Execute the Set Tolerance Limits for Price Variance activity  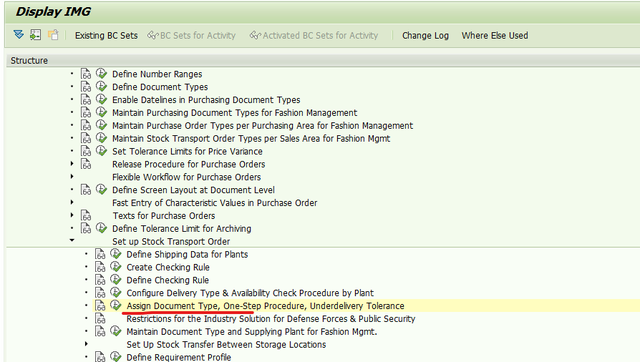[x=101, y=151]
